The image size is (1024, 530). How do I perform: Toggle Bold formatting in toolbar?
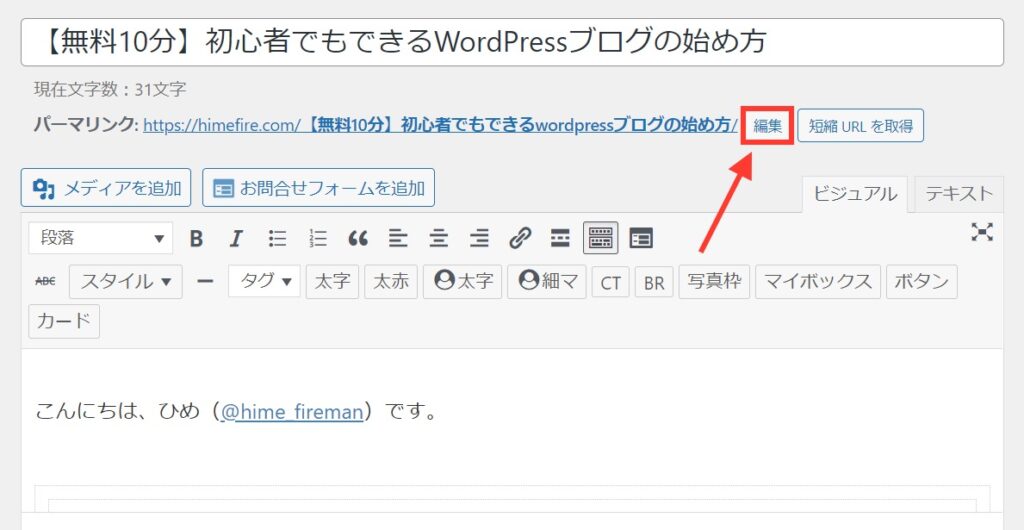point(196,239)
